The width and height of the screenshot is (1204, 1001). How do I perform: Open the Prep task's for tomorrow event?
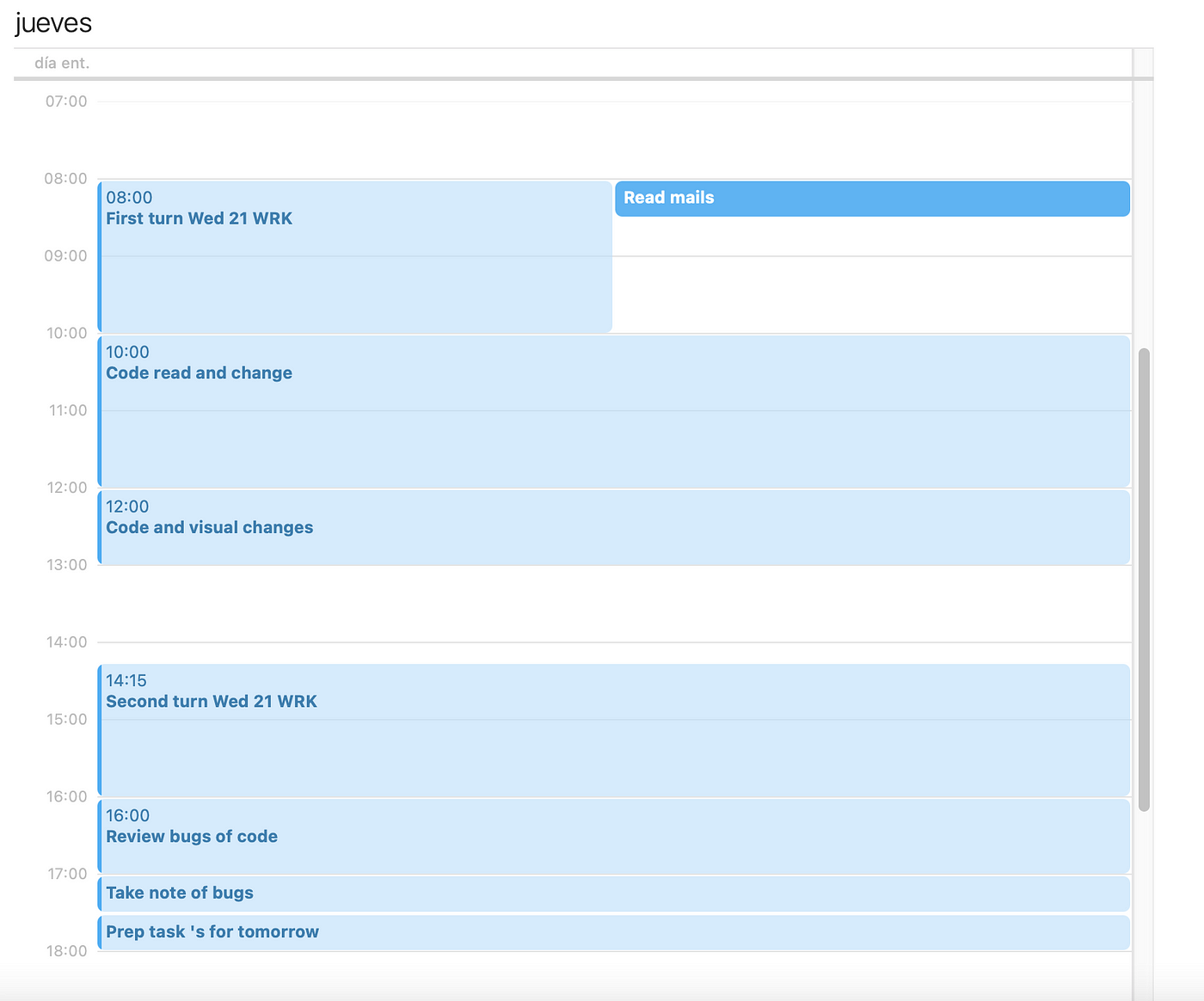click(614, 932)
